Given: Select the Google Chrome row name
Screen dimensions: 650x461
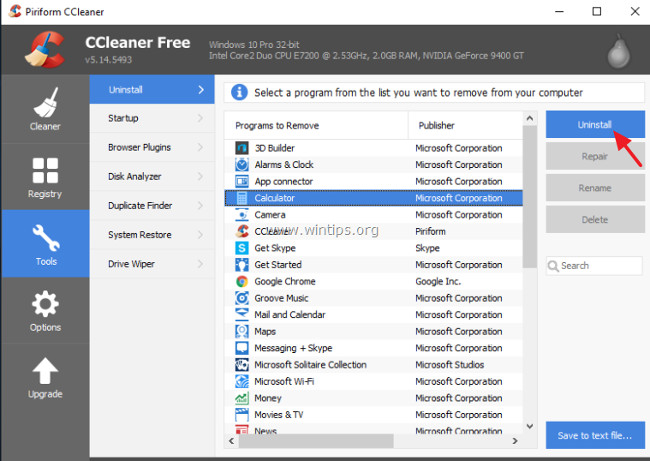Looking at the screenshot, I should (285, 281).
